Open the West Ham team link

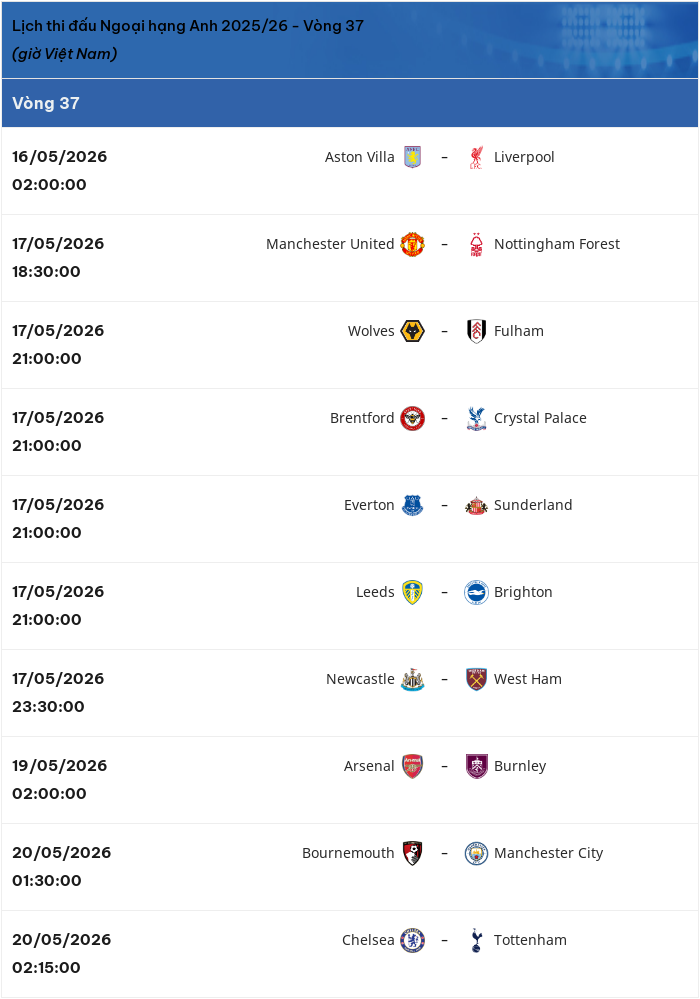click(527, 679)
